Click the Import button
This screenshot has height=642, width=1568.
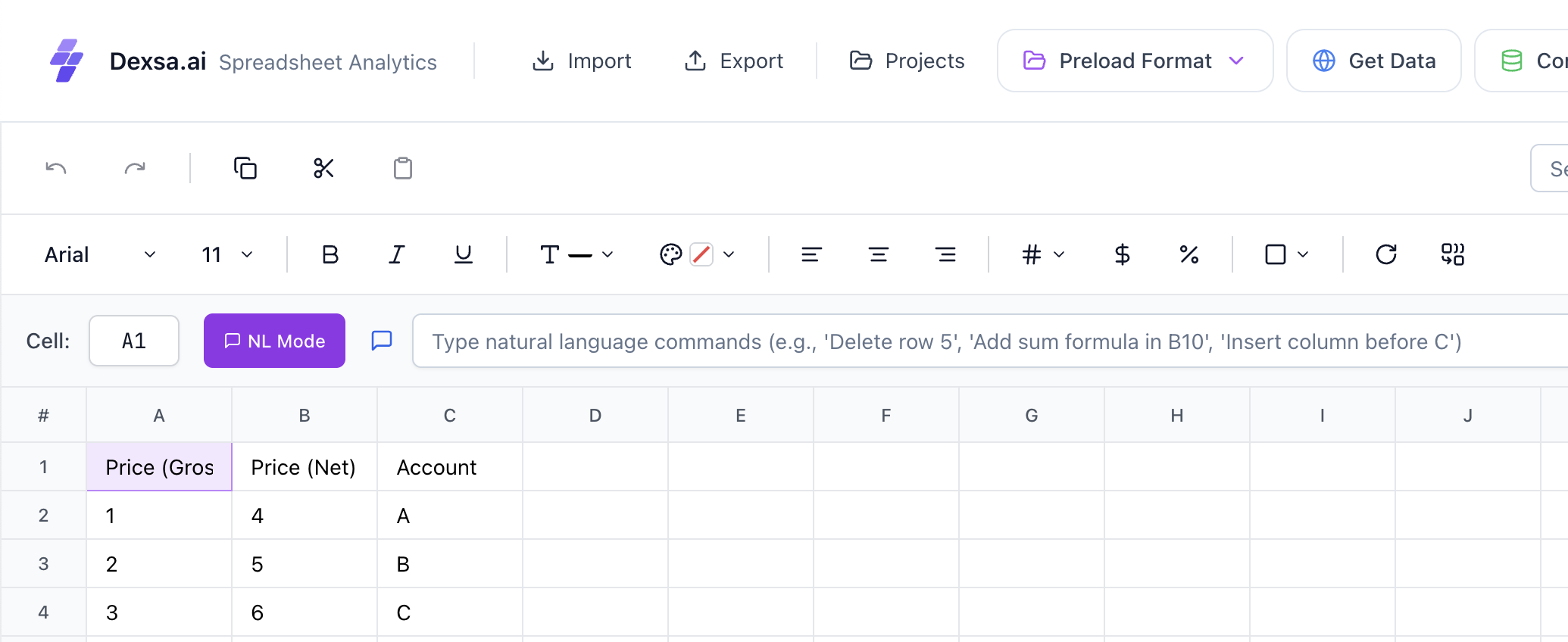(582, 61)
